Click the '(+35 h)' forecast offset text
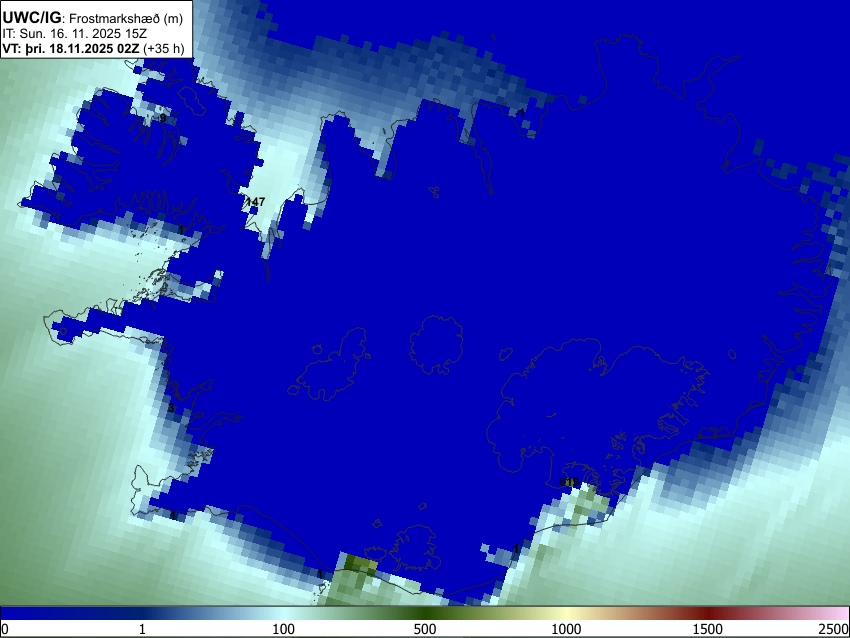The height and width of the screenshot is (638, 850). click(164, 48)
